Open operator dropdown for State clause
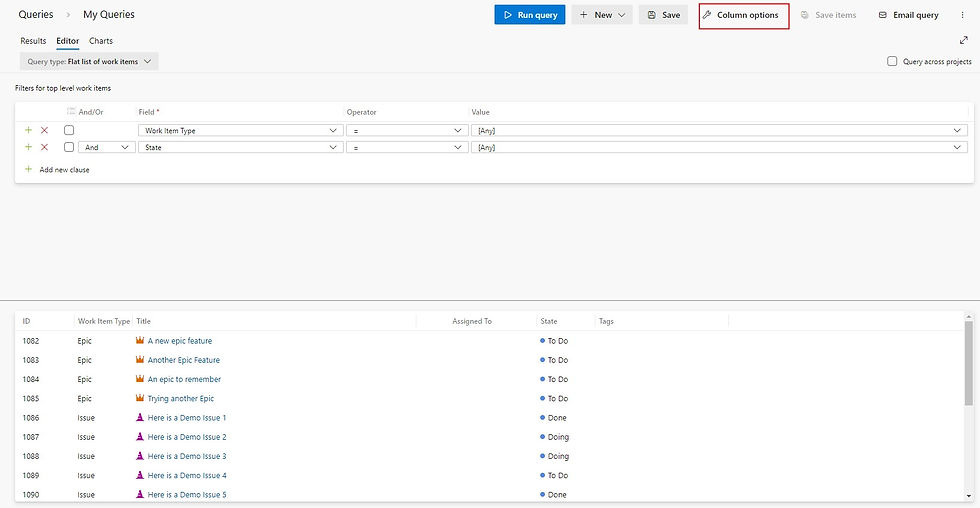This screenshot has height=508, width=980. (x=407, y=147)
